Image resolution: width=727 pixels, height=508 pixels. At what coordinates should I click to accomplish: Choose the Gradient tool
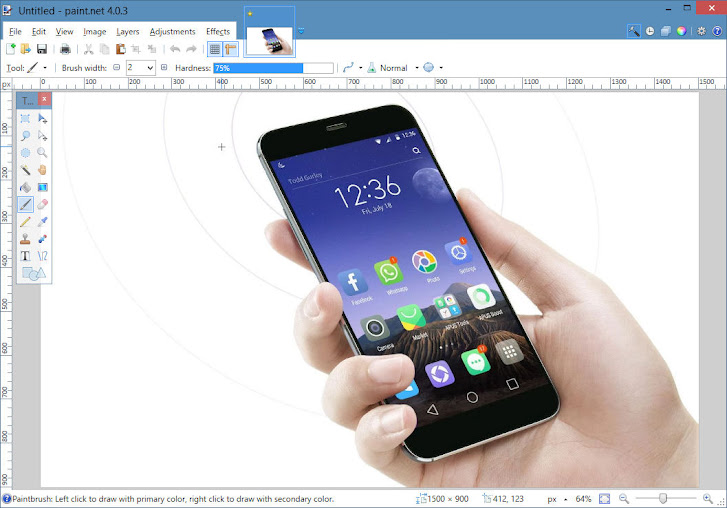(42, 187)
